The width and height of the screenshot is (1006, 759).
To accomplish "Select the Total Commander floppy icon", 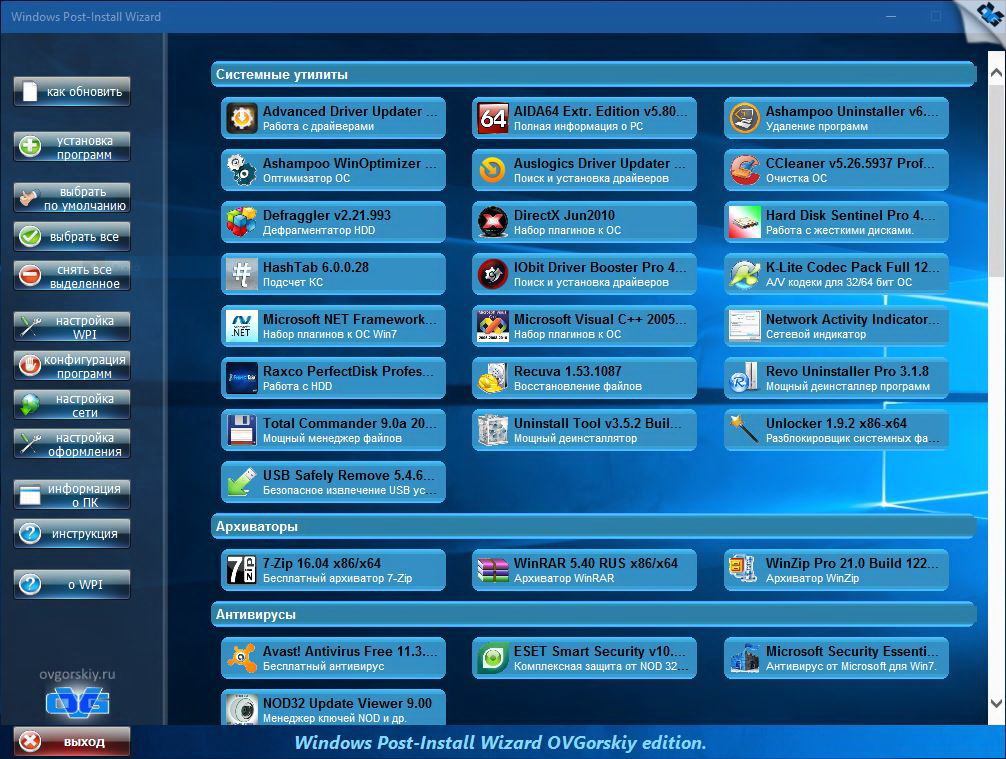I will click(242, 430).
